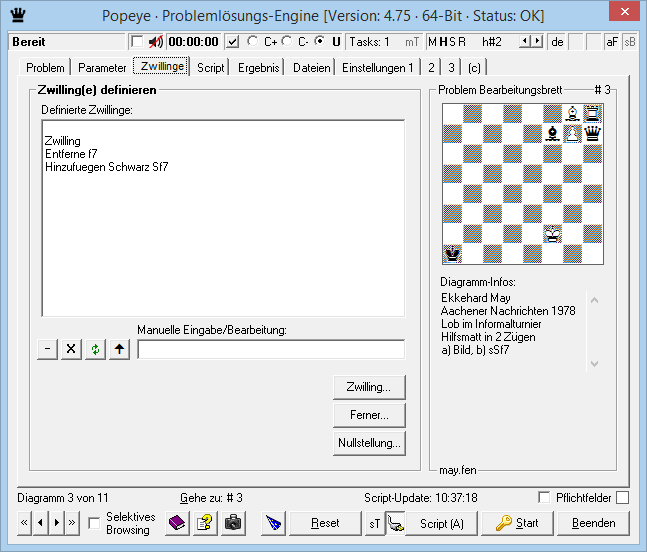Click the X delete twin button
This screenshot has width=647, height=552.
71,349
